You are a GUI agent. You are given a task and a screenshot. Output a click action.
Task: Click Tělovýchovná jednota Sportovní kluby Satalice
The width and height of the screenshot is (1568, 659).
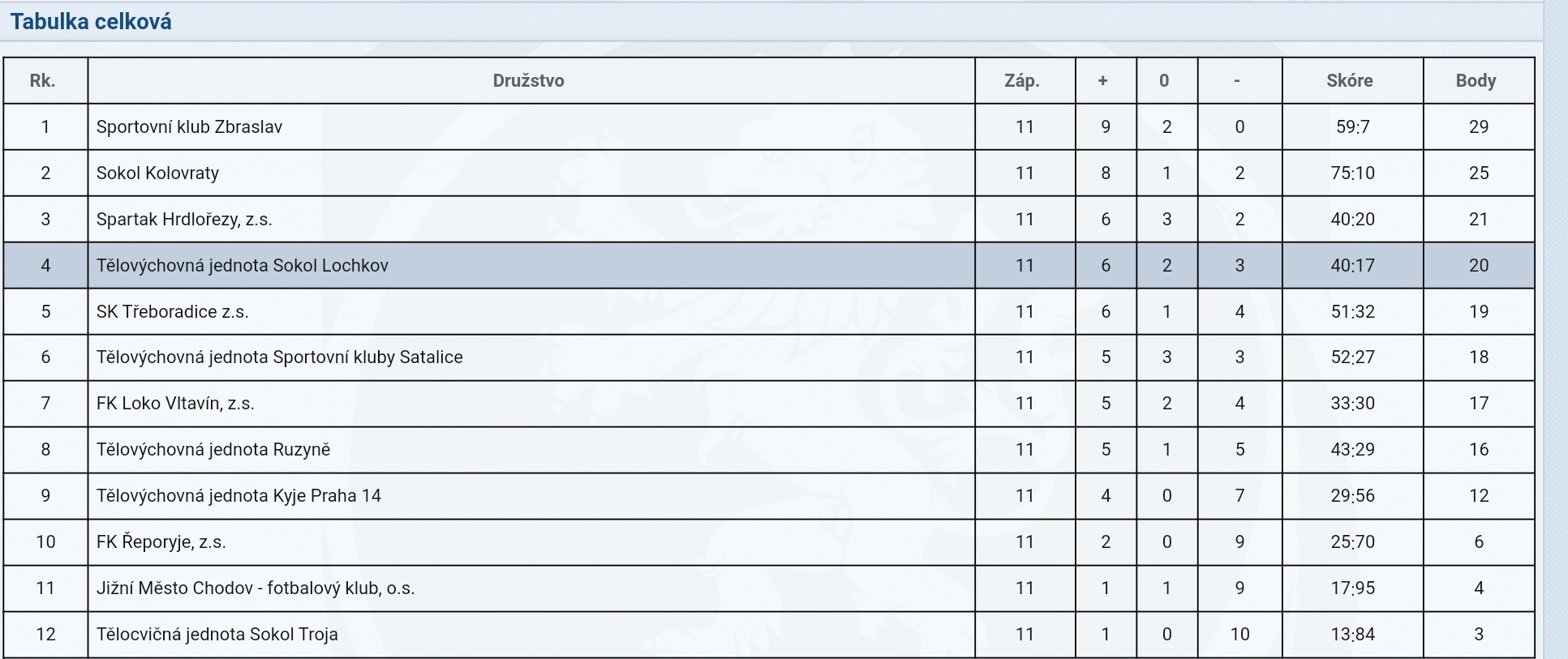[279, 357]
